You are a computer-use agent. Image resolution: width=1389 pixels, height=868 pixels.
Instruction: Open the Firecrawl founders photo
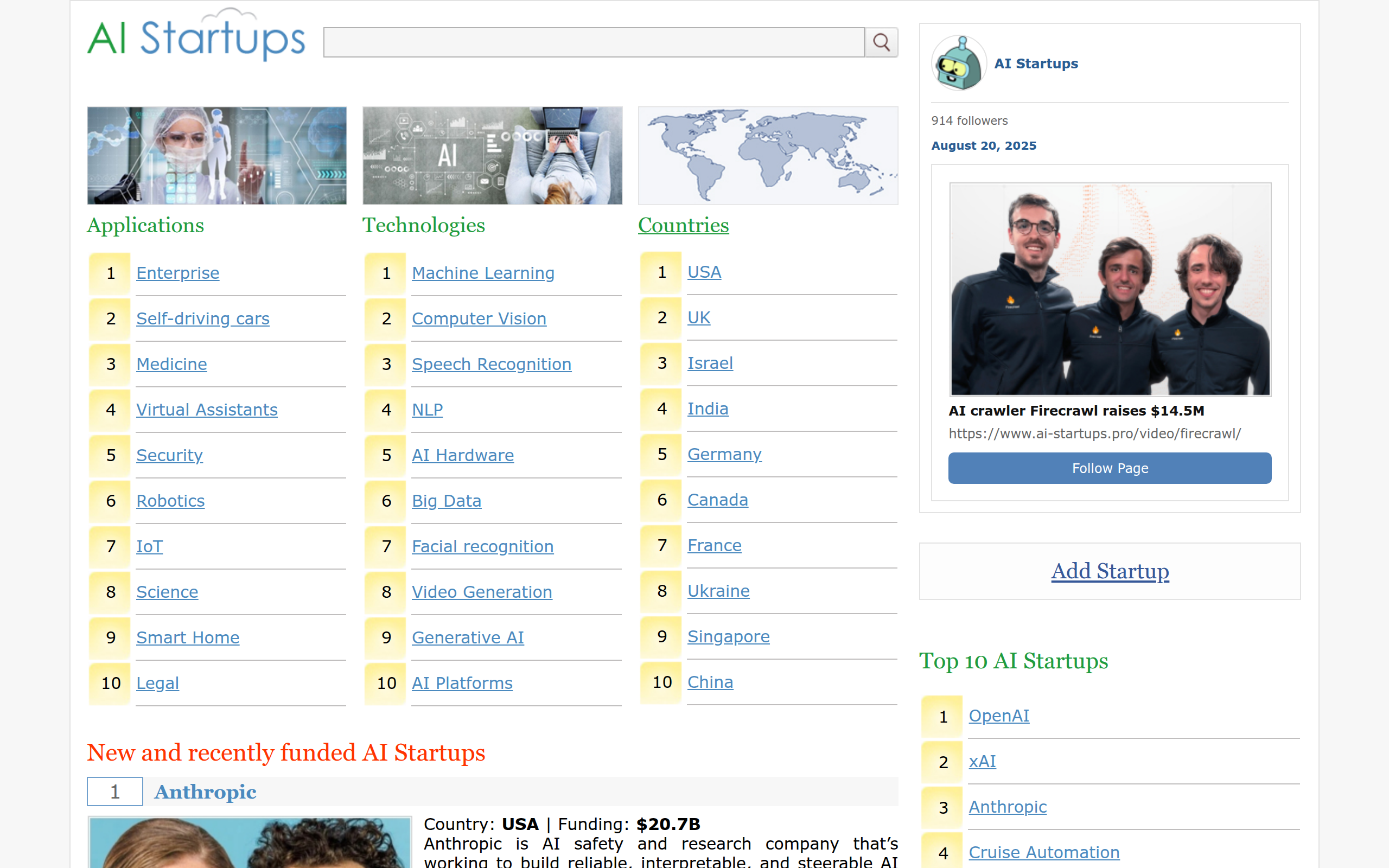click(1110, 289)
